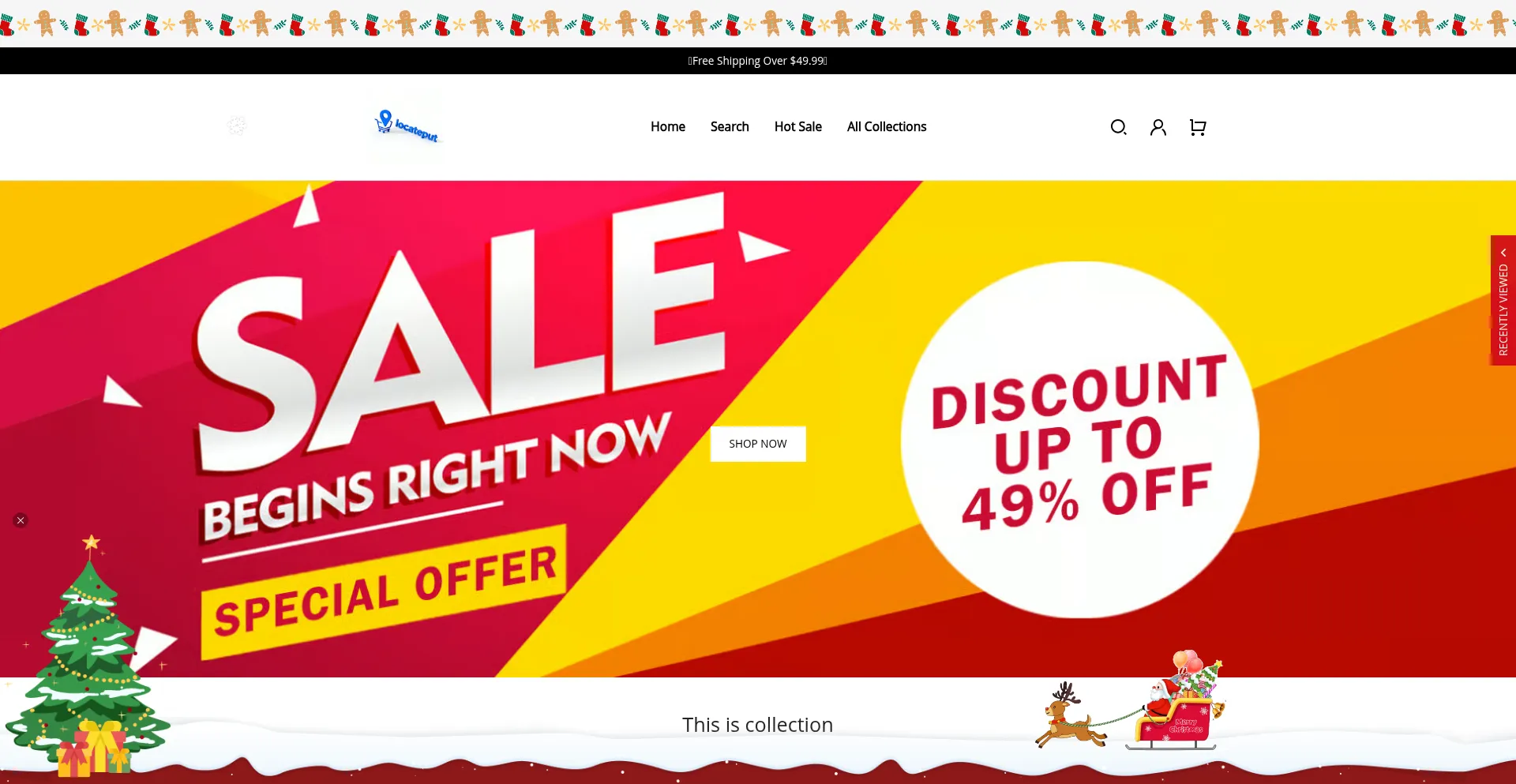Click the SHOP NOW button

point(758,444)
